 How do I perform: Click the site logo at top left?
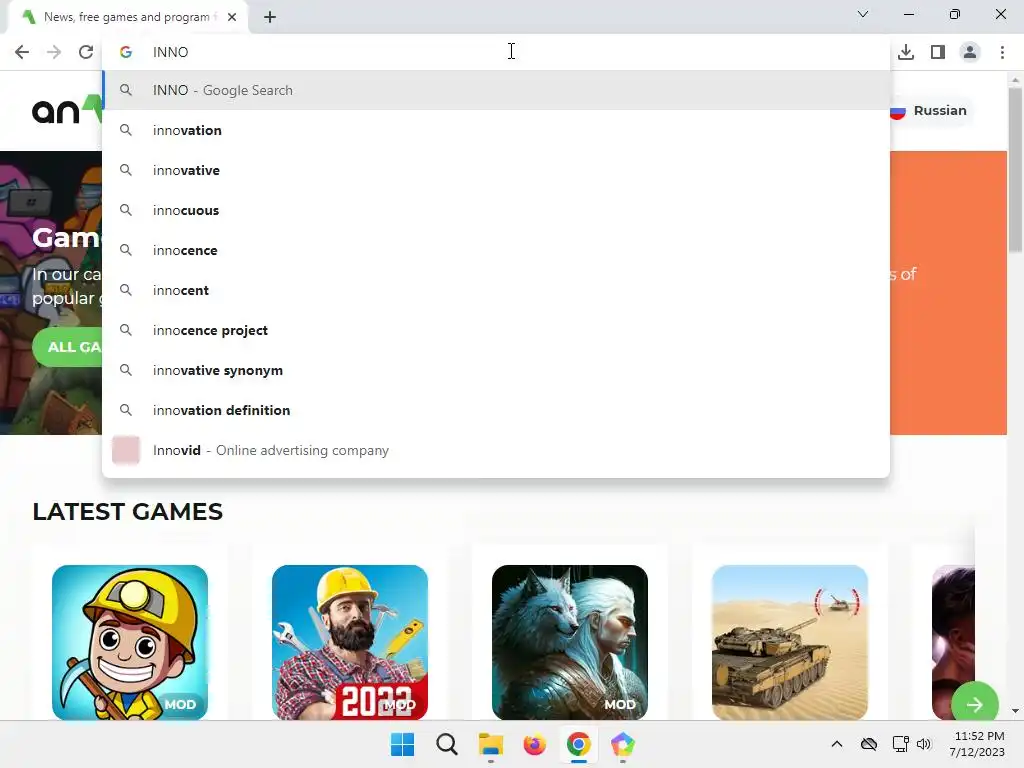(x=67, y=110)
